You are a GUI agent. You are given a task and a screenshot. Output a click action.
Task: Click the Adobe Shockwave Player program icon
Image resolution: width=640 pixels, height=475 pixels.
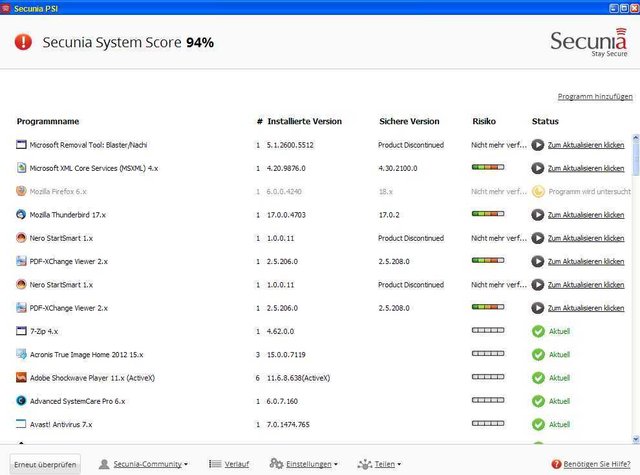[x=21, y=377]
